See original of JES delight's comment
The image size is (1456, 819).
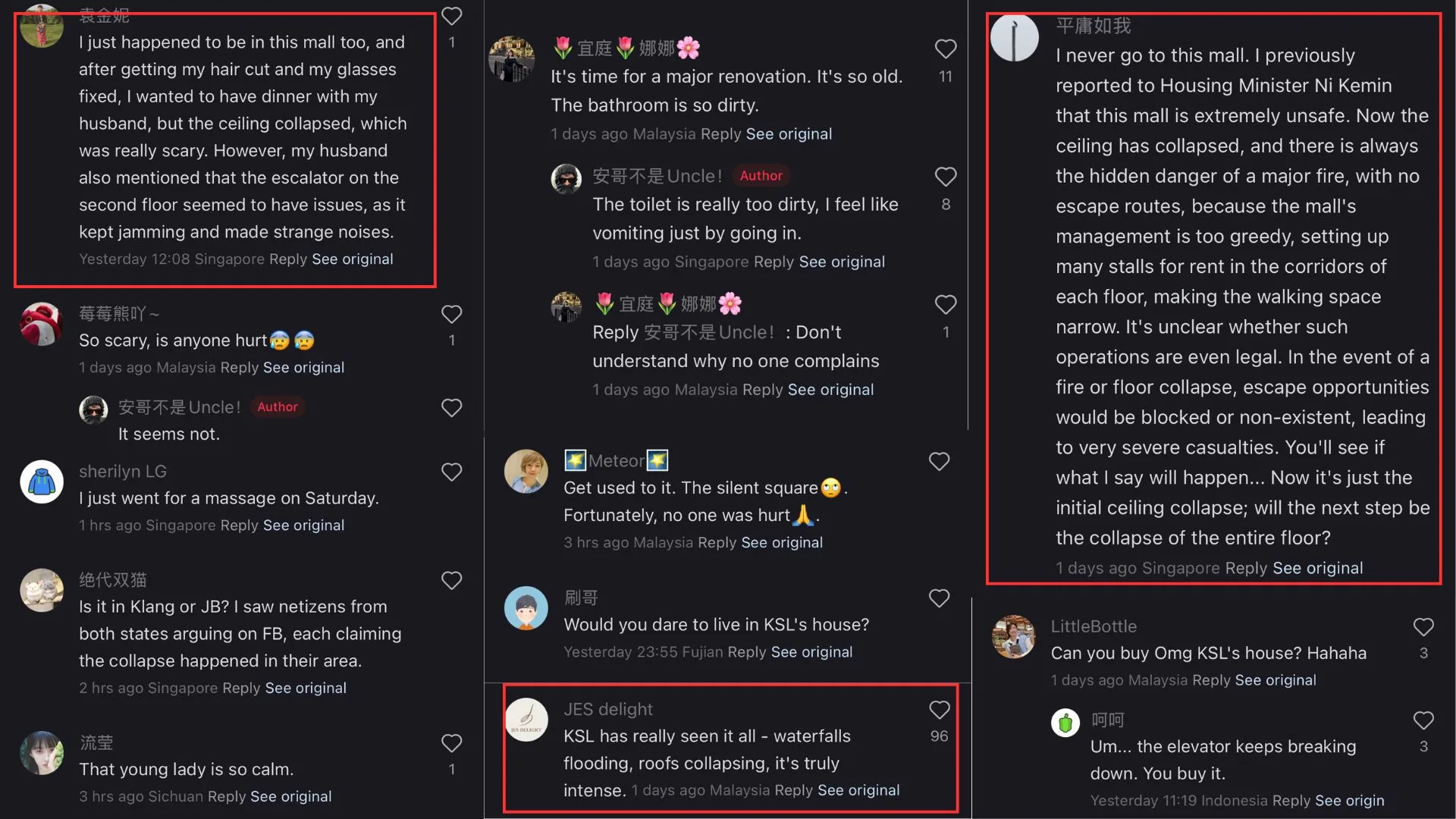pyautogui.click(x=858, y=790)
